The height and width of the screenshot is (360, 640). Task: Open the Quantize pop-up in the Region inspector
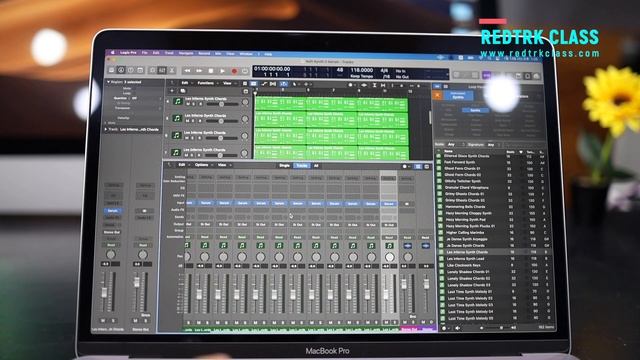(x=139, y=98)
